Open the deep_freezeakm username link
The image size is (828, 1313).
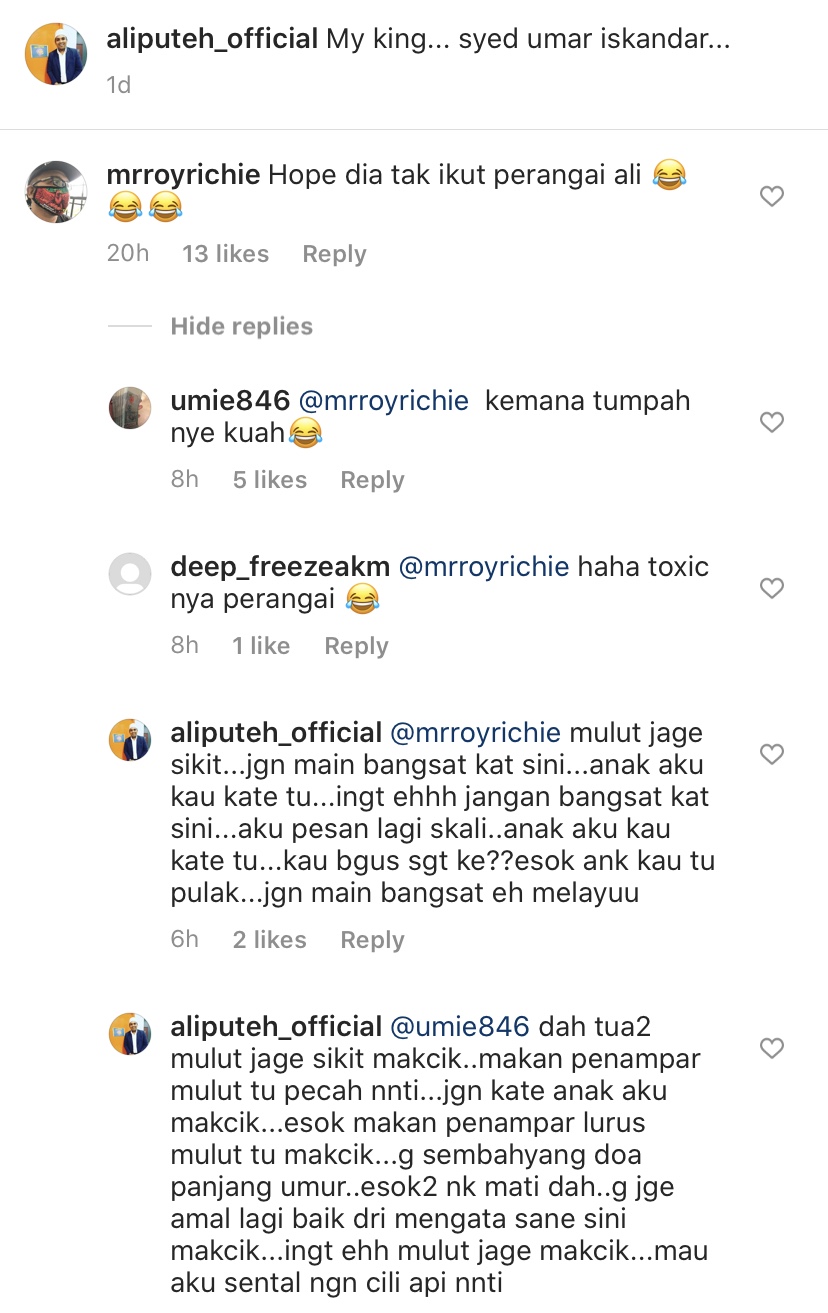pos(280,567)
